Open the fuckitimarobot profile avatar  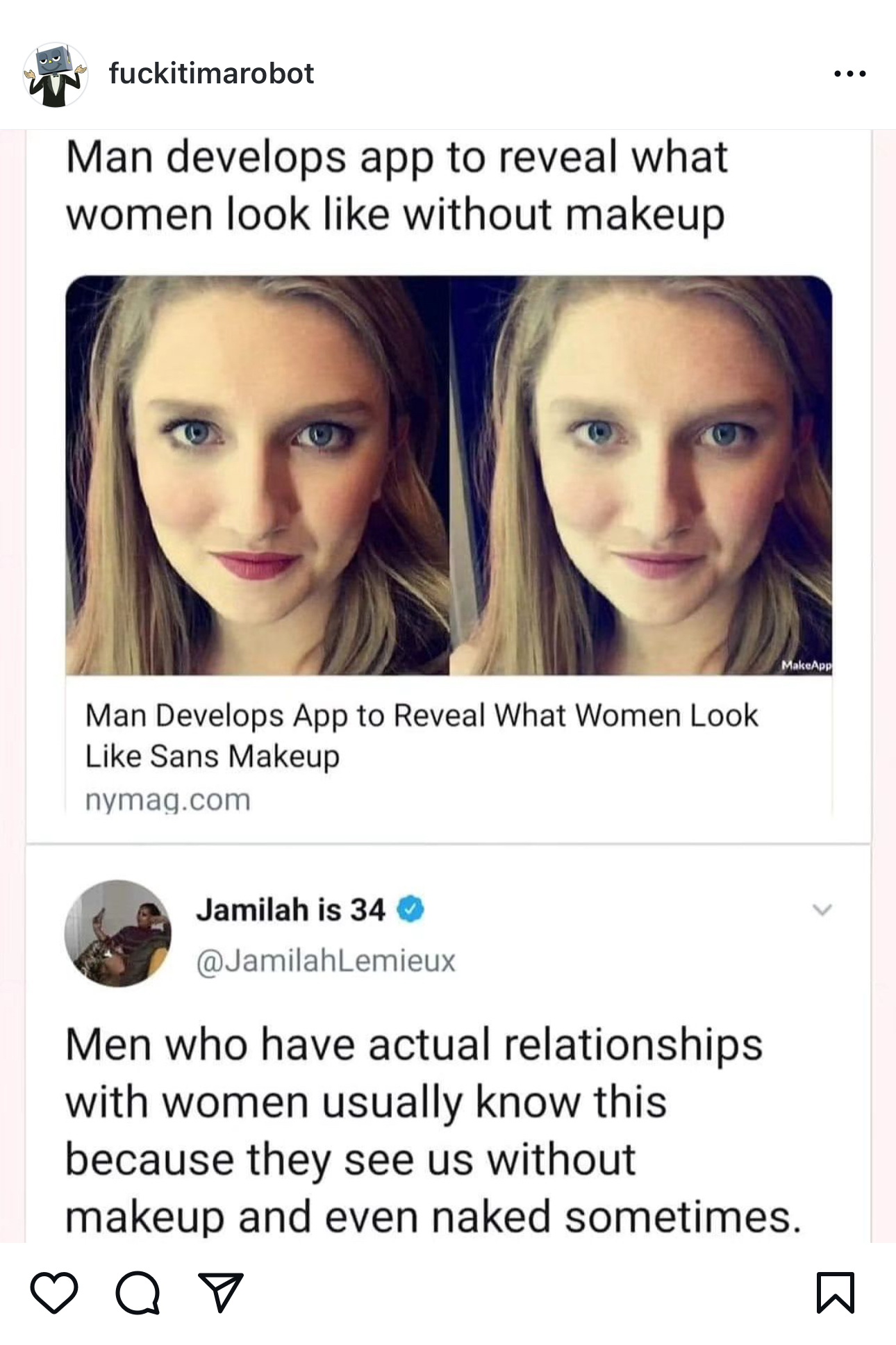tap(56, 74)
